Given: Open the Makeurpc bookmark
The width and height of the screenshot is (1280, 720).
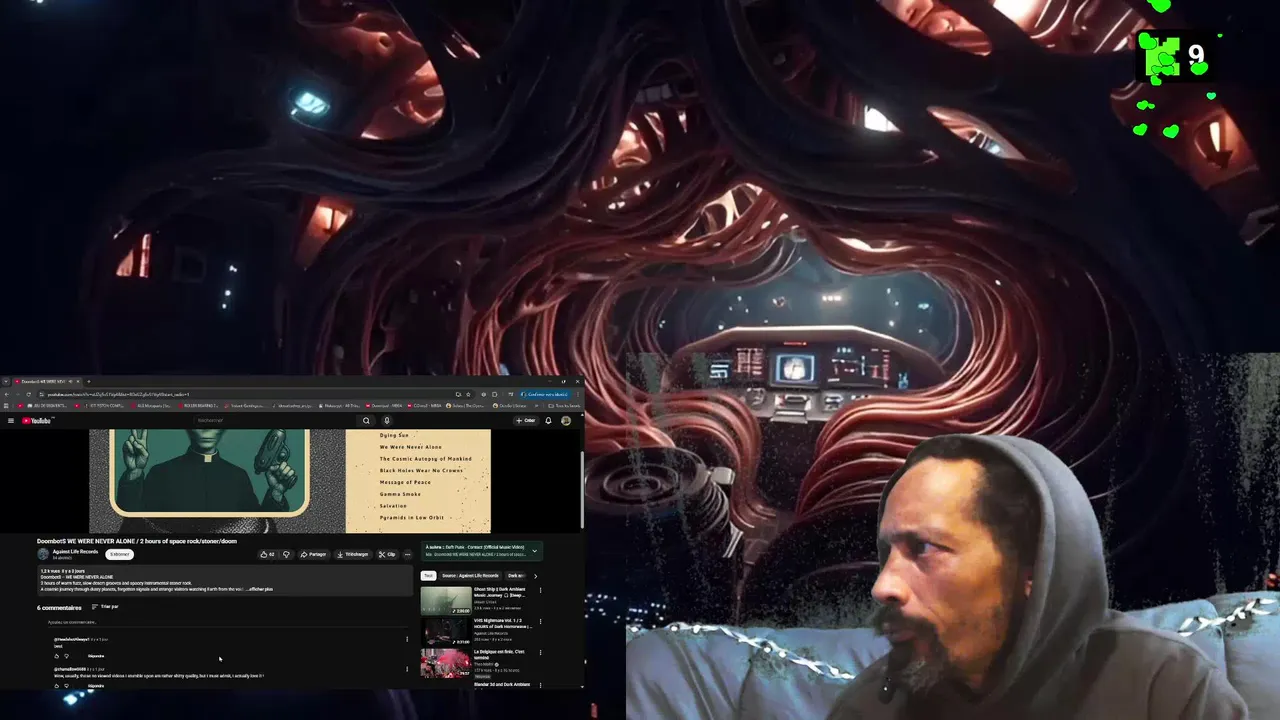Looking at the screenshot, I should [341, 406].
